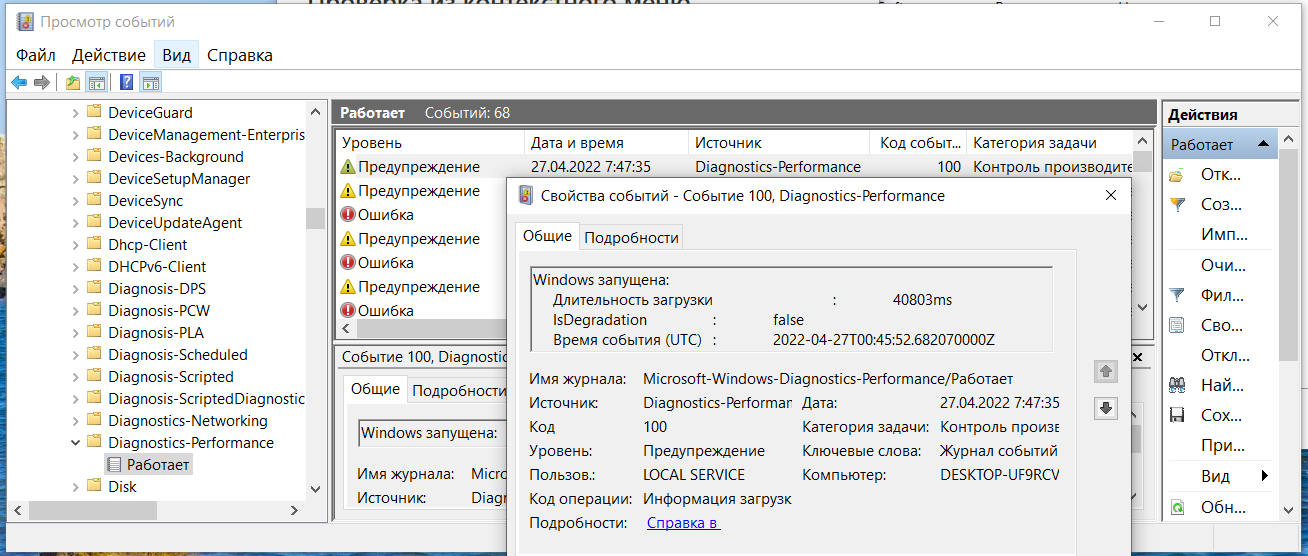
Task: Click the folder icon of the Disk node
Action: click(x=94, y=487)
